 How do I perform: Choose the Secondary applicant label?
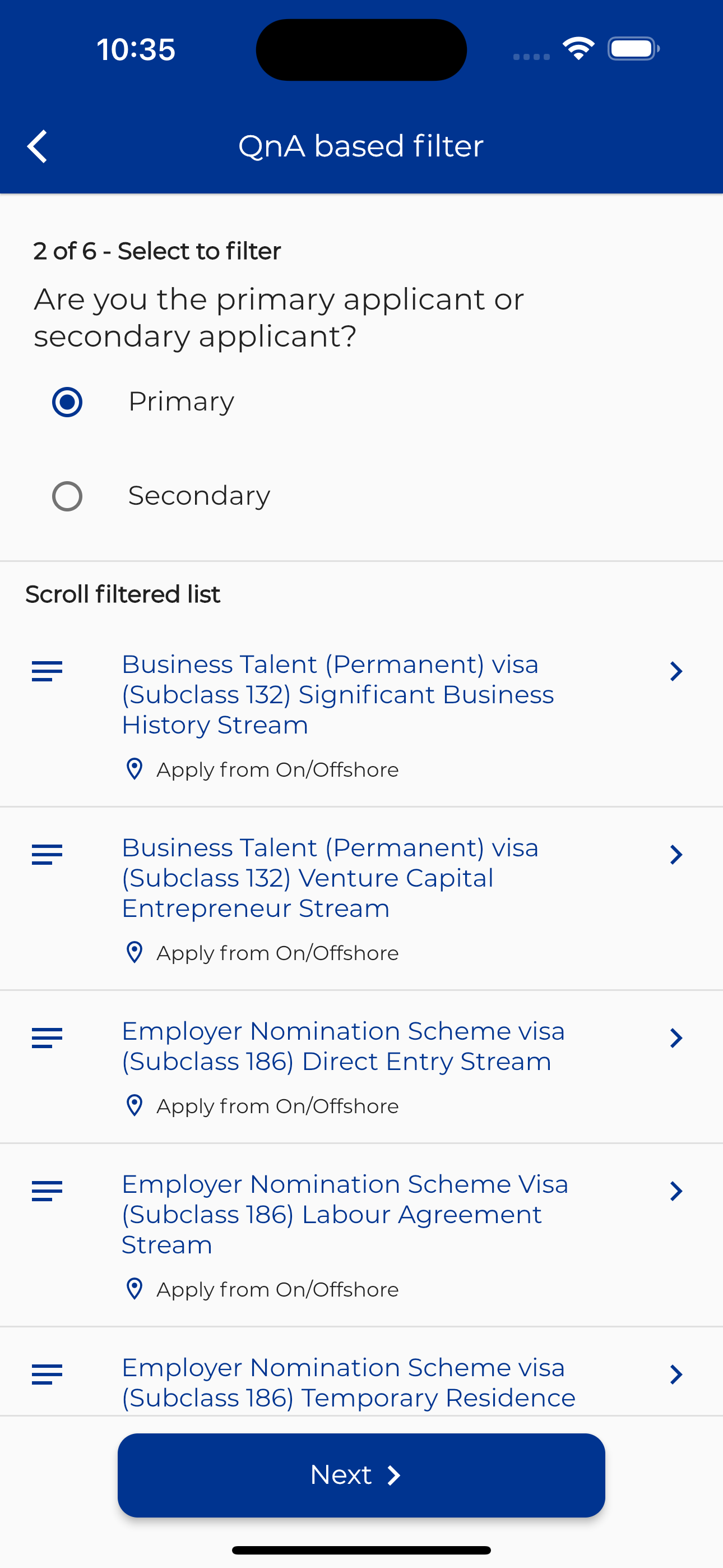coord(199,496)
